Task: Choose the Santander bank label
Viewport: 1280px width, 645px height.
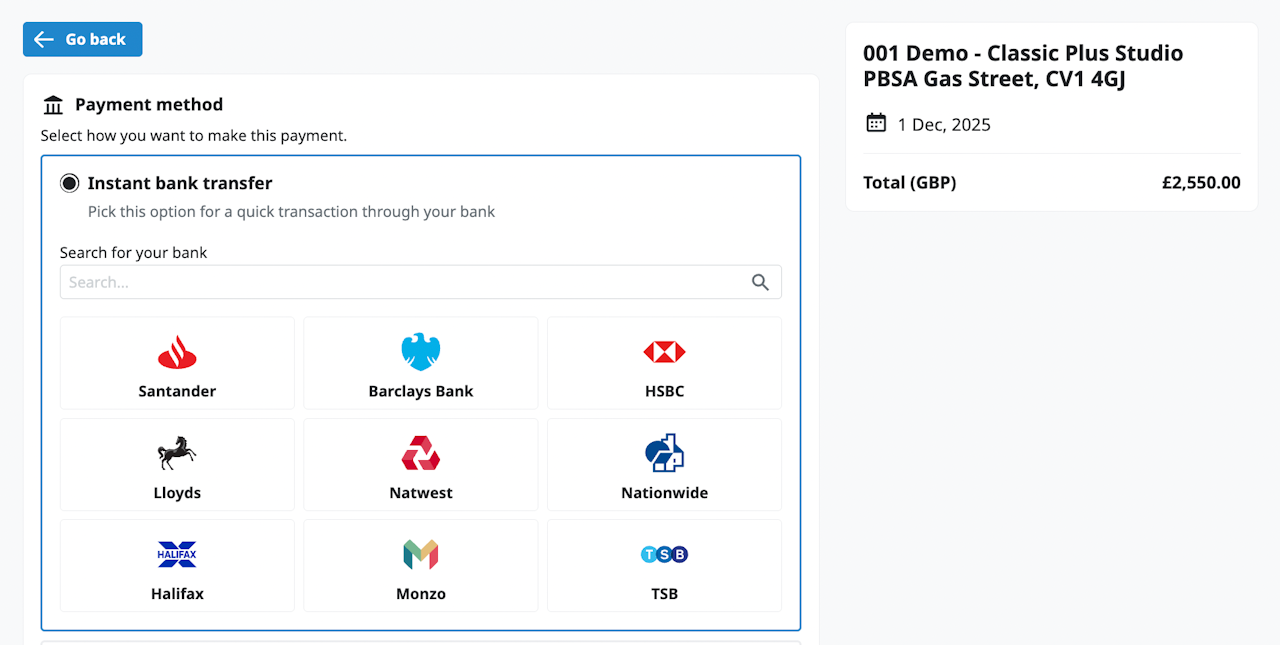Action: click(x=177, y=391)
